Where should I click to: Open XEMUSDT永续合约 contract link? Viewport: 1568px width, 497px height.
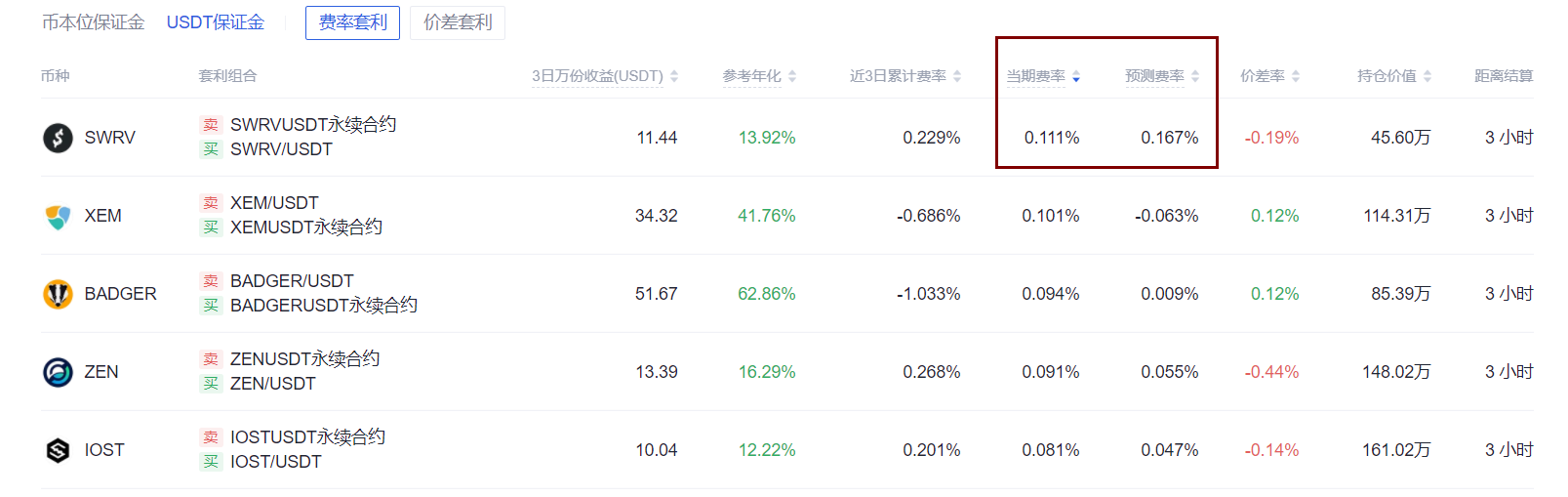tap(306, 228)
